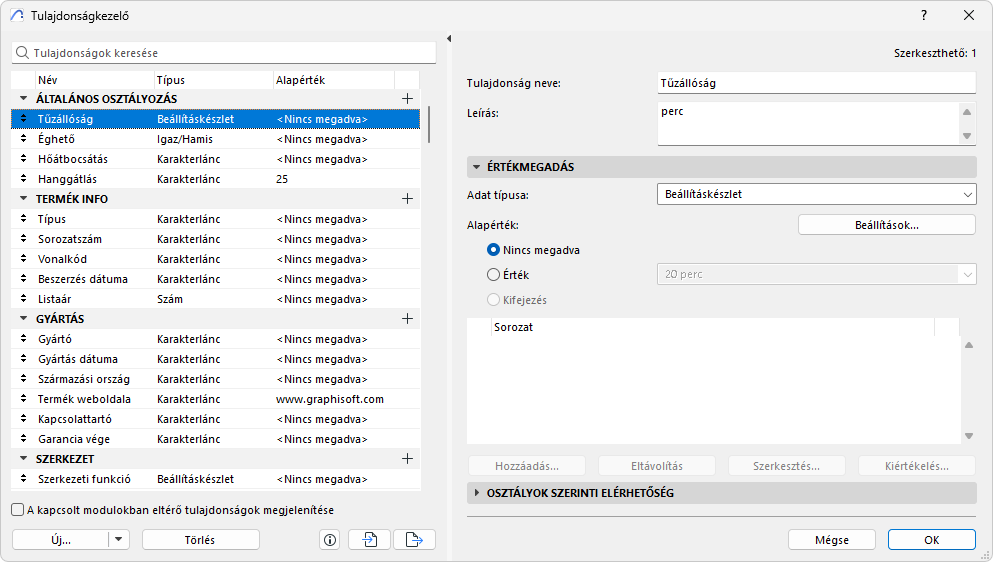Click the drag handle icon of Éghető row

point(24,139)
